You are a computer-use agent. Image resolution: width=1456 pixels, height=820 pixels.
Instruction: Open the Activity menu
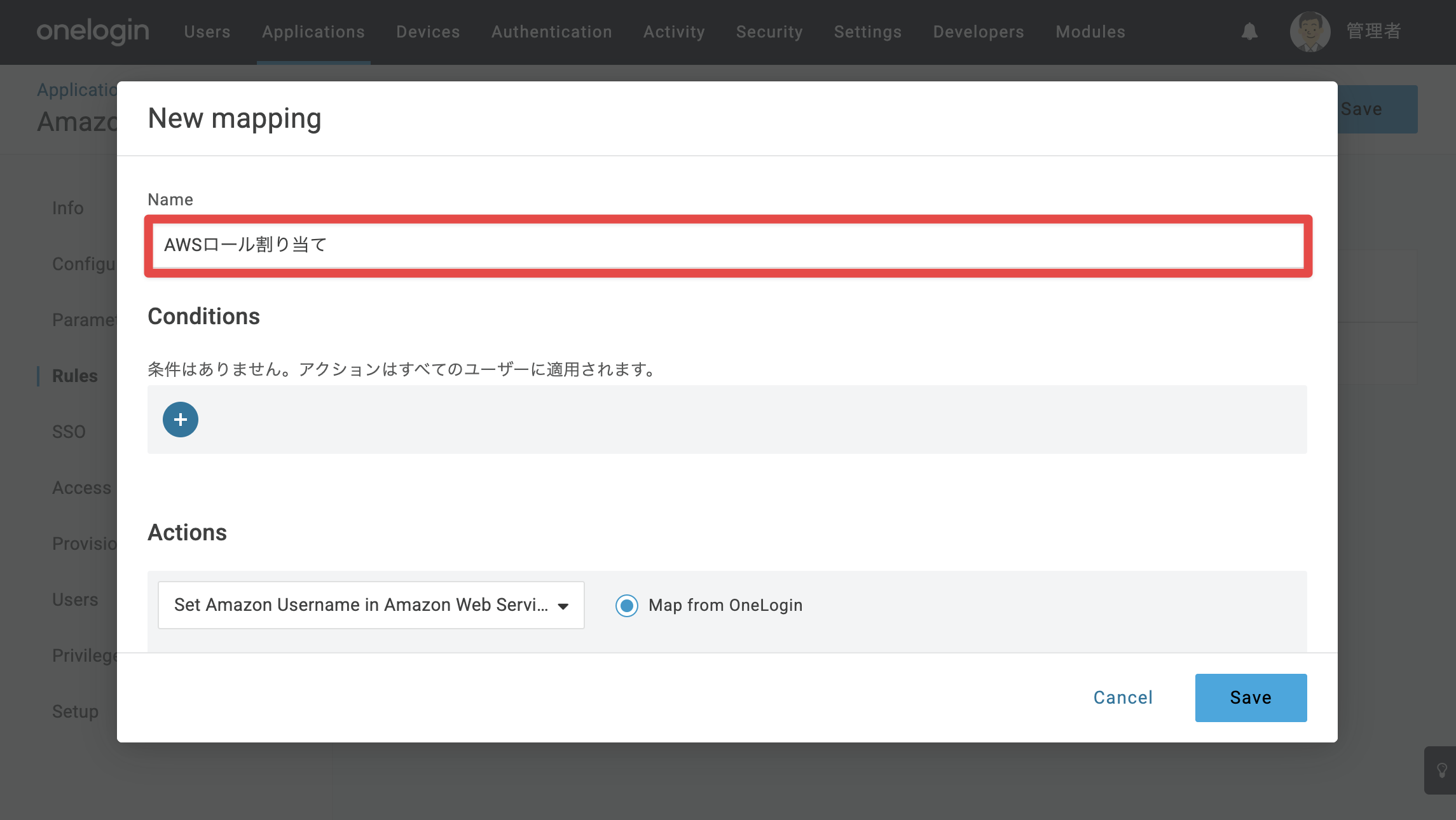point(674,32)
